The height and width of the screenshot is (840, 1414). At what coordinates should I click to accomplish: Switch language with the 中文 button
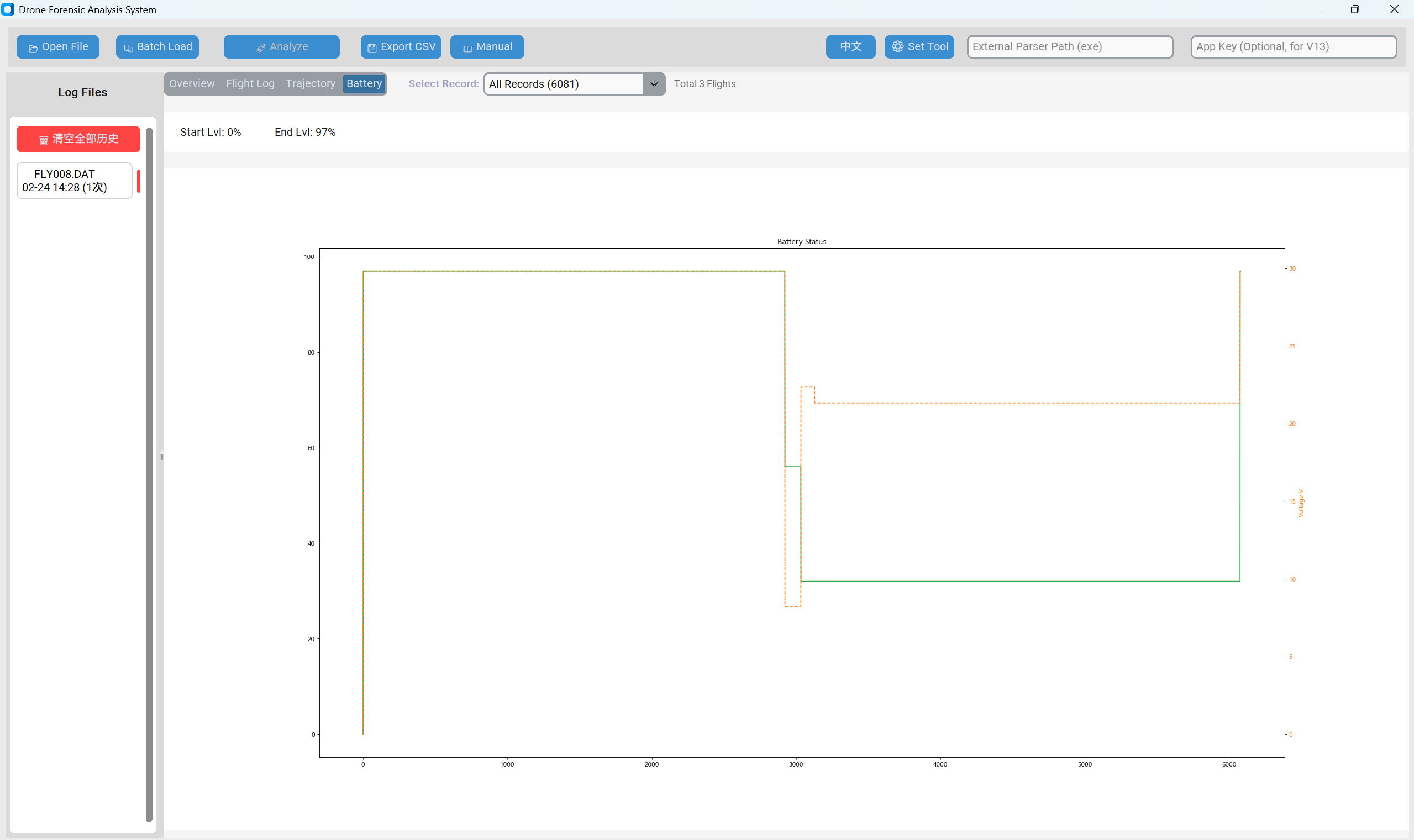[850, 47]
